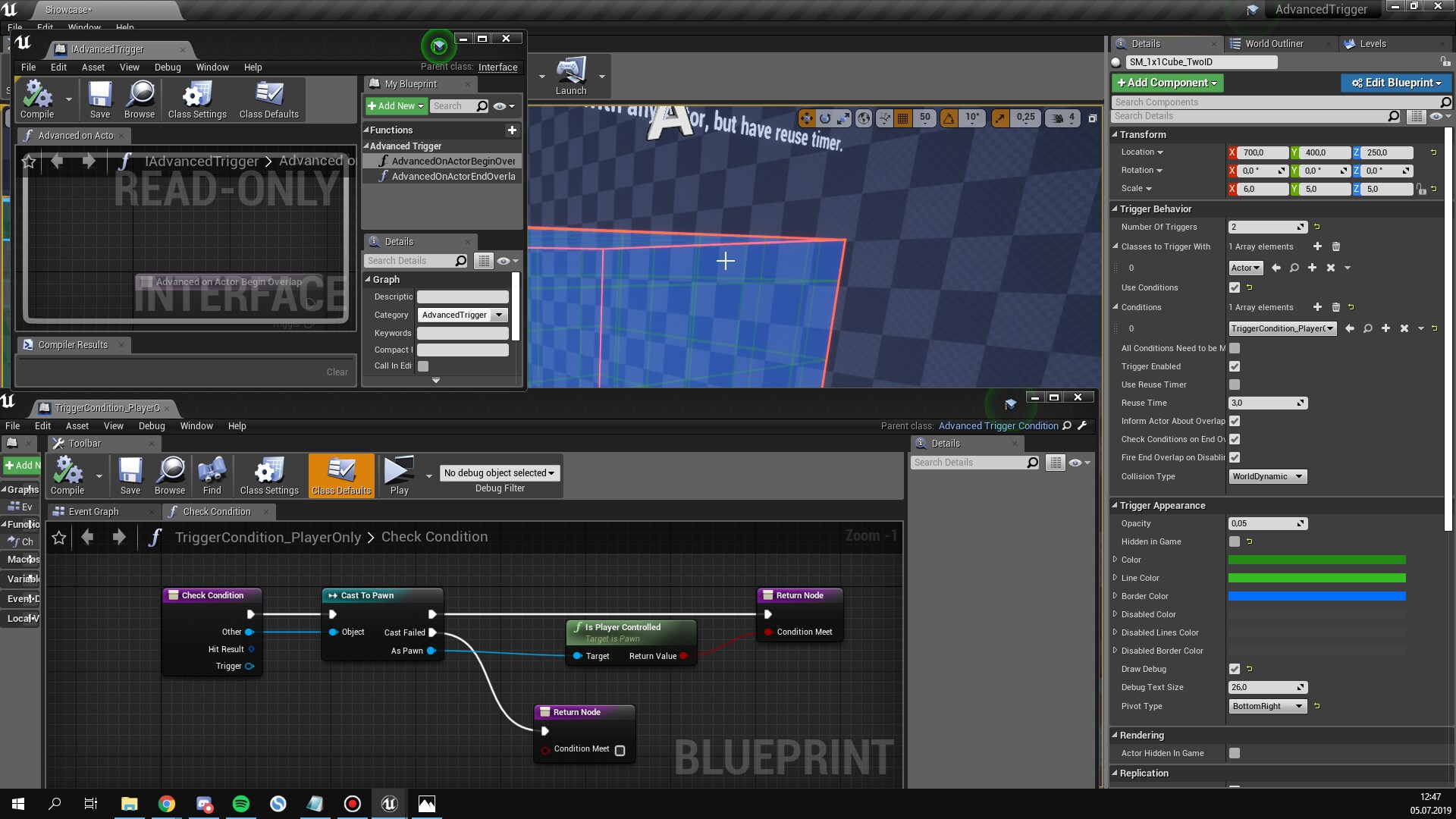The image size is (1456, 819).
Task: Enable the Use Reuse Timer checkbox
Action: [1235, 384]
